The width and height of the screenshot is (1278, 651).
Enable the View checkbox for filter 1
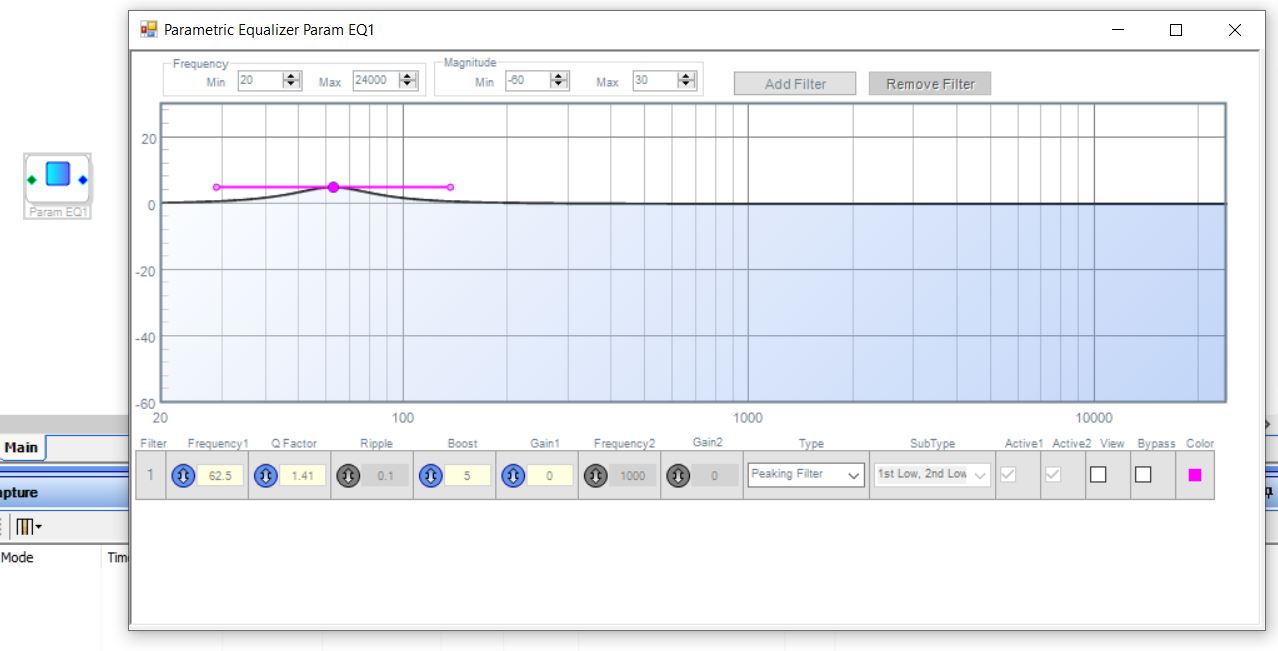[1098, 475]
